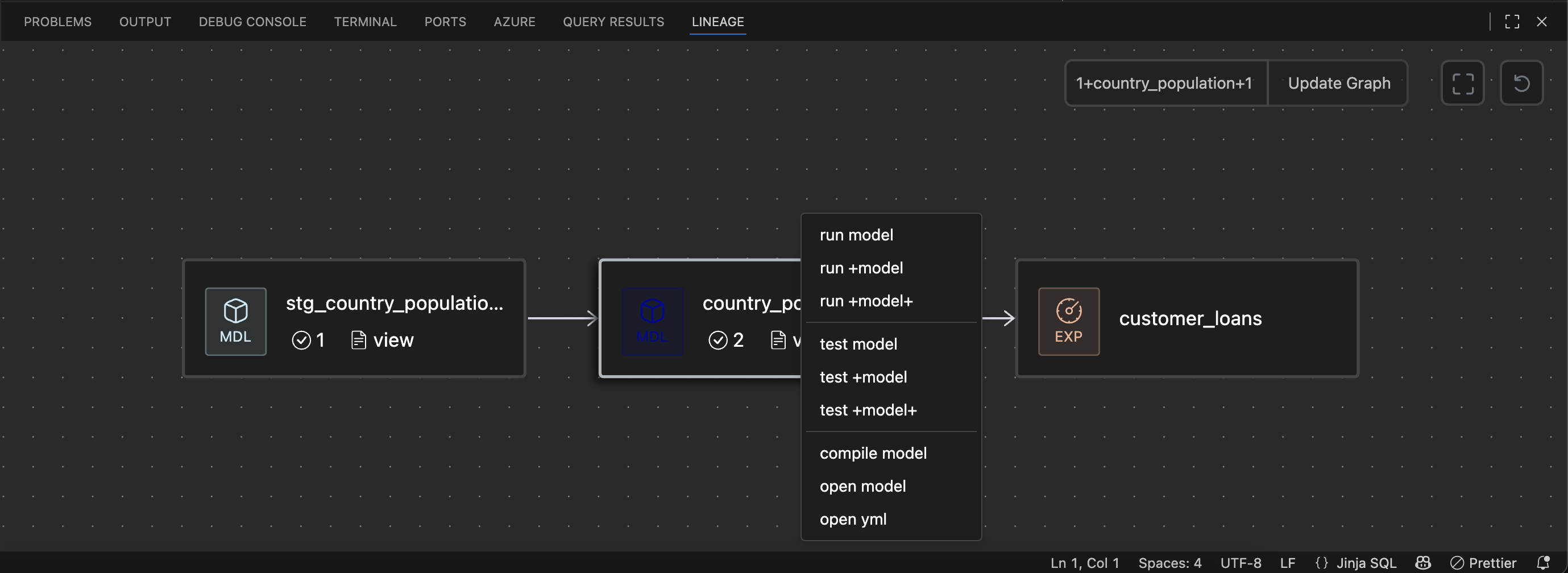Select the LINEAGE tab

pyautogui.click(x=717, y=22)
